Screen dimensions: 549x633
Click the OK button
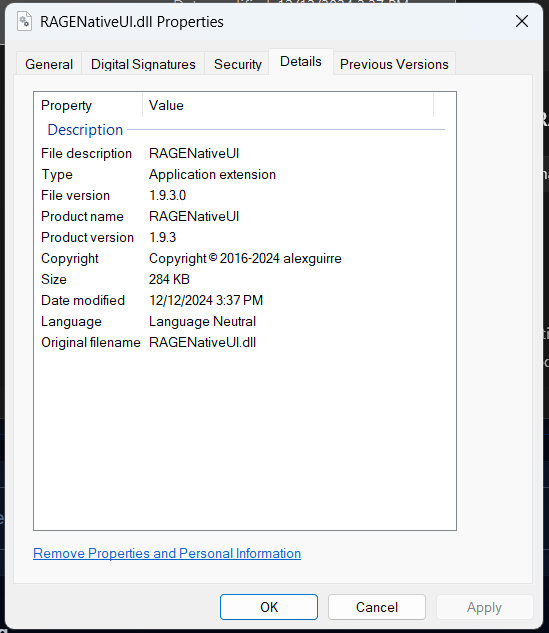tap(269, 607)
